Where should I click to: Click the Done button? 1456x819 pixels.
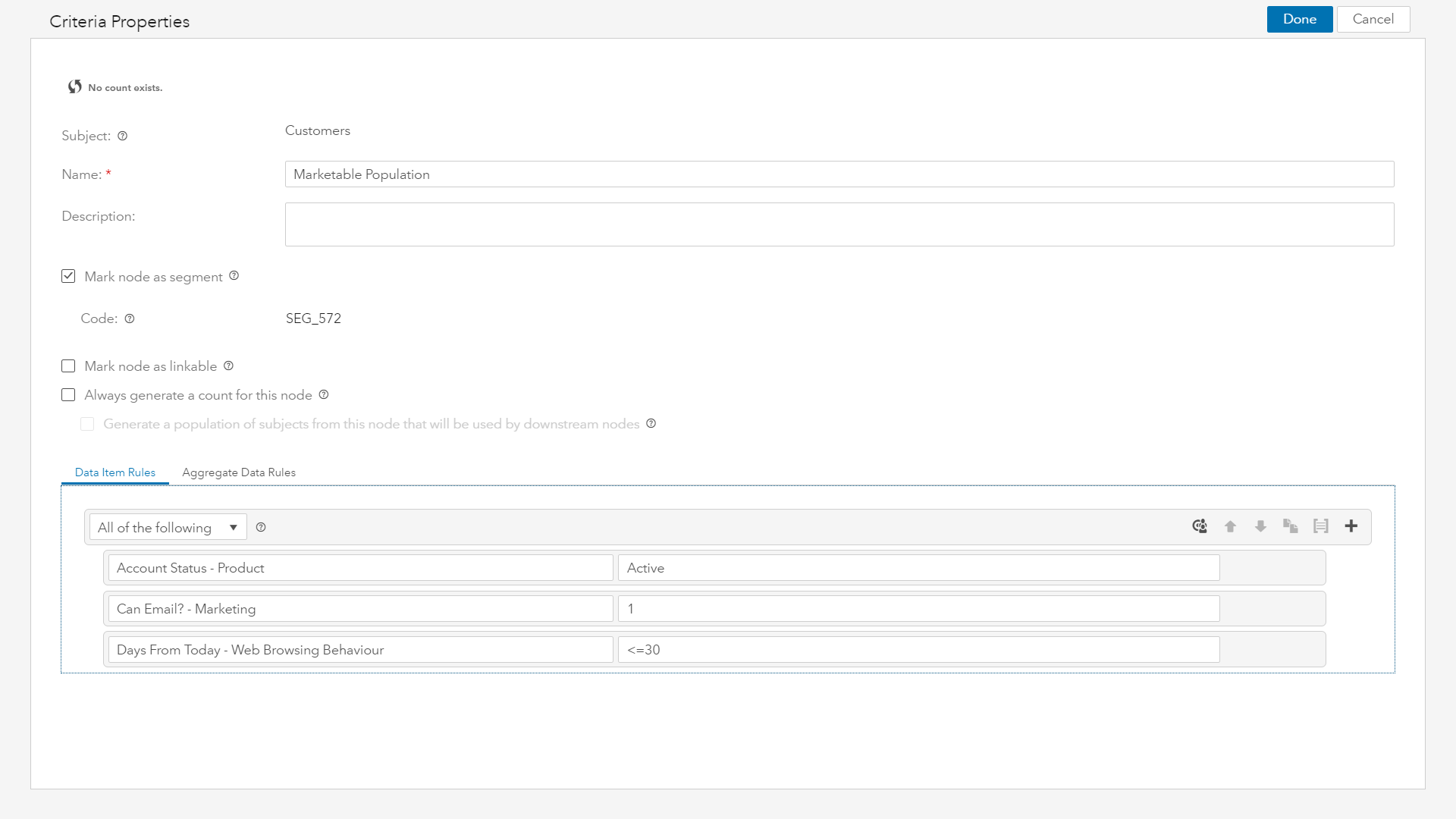coord(1300,20)
